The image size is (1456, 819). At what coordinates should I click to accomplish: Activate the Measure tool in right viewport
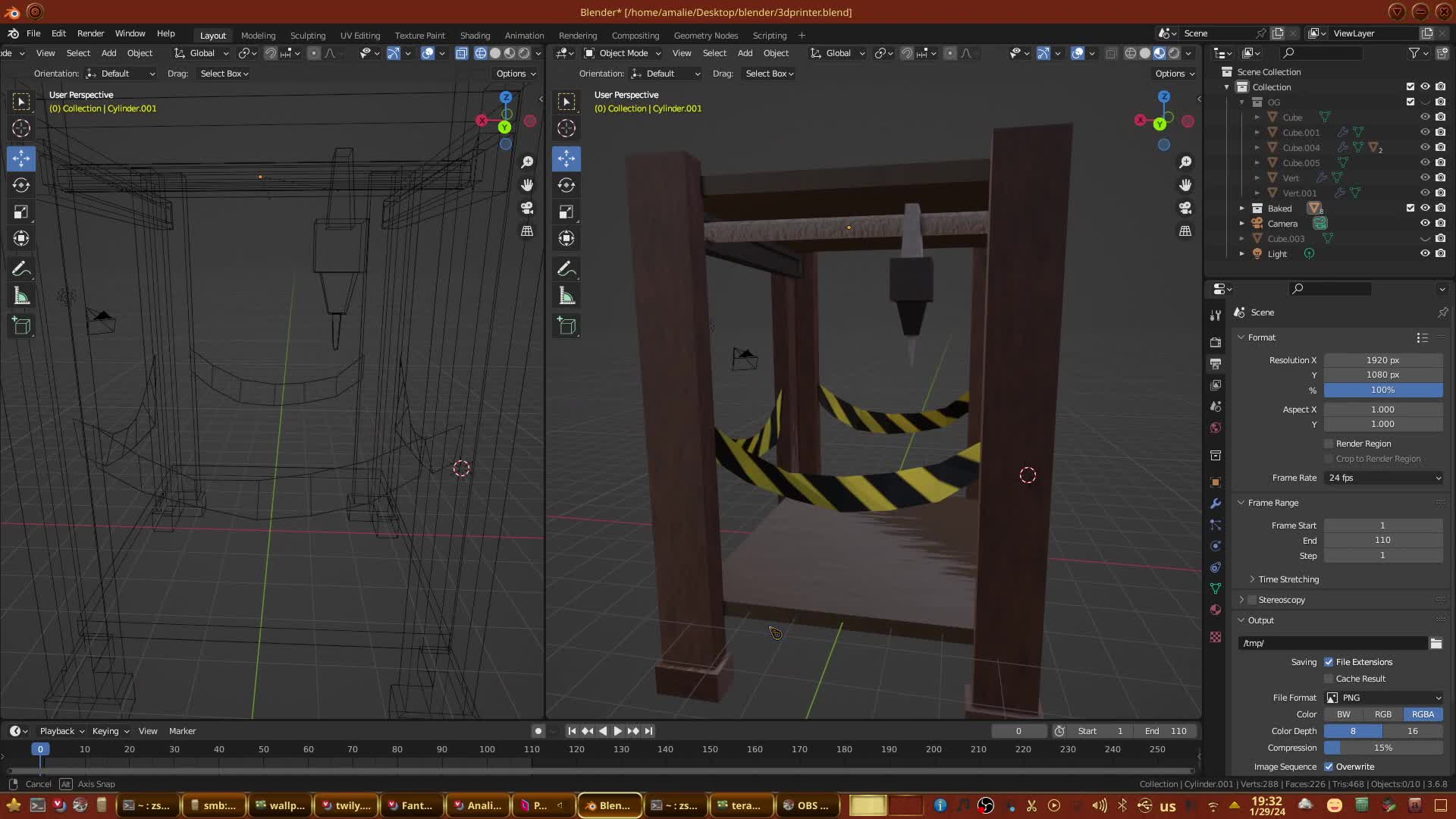[566, 296]
